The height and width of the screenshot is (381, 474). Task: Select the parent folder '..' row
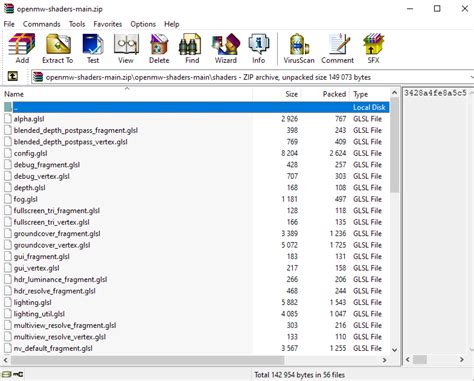coord(197,107)
